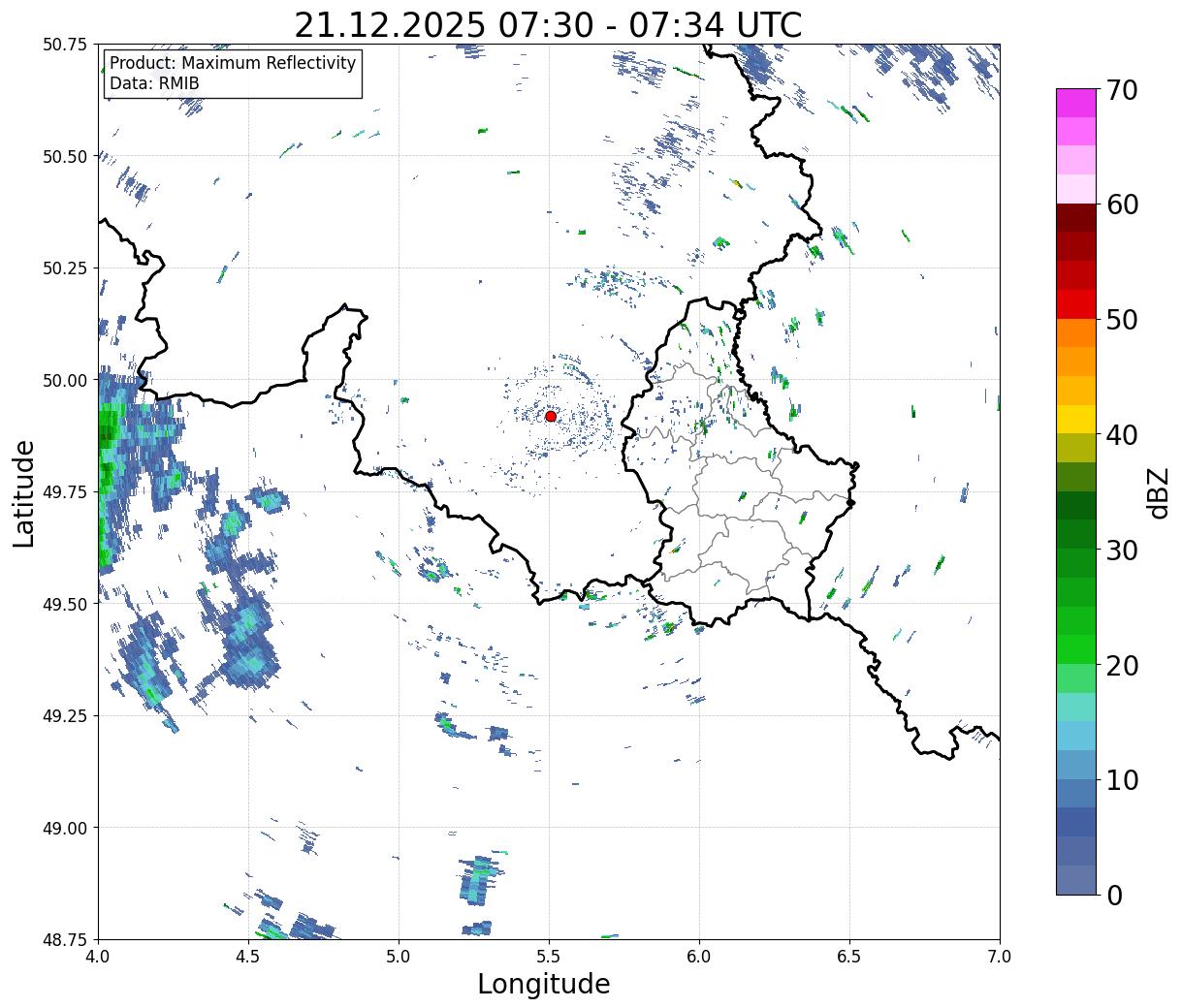Click the colorbar tick label 70

1121,90
